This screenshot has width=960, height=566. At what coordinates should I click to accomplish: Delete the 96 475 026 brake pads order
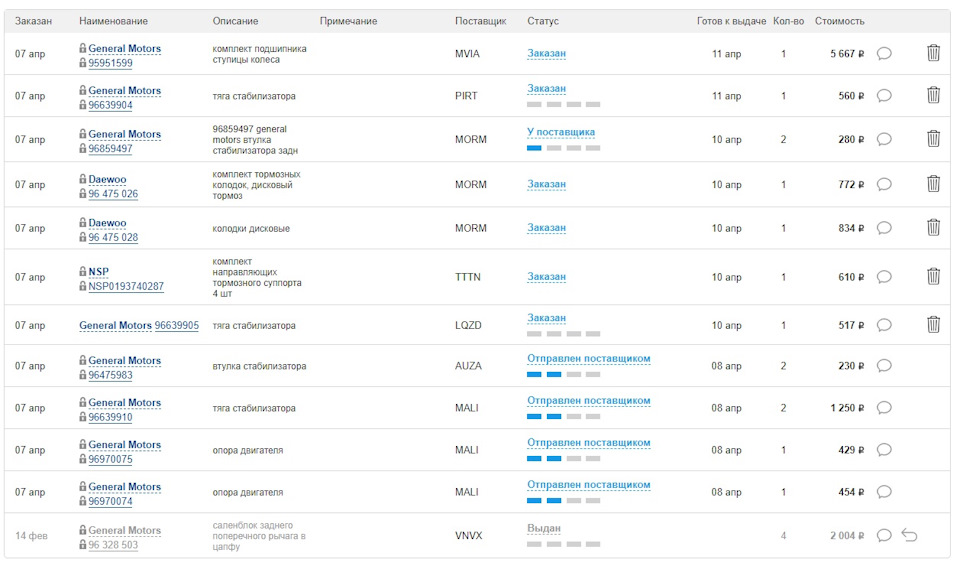[933, 184]
